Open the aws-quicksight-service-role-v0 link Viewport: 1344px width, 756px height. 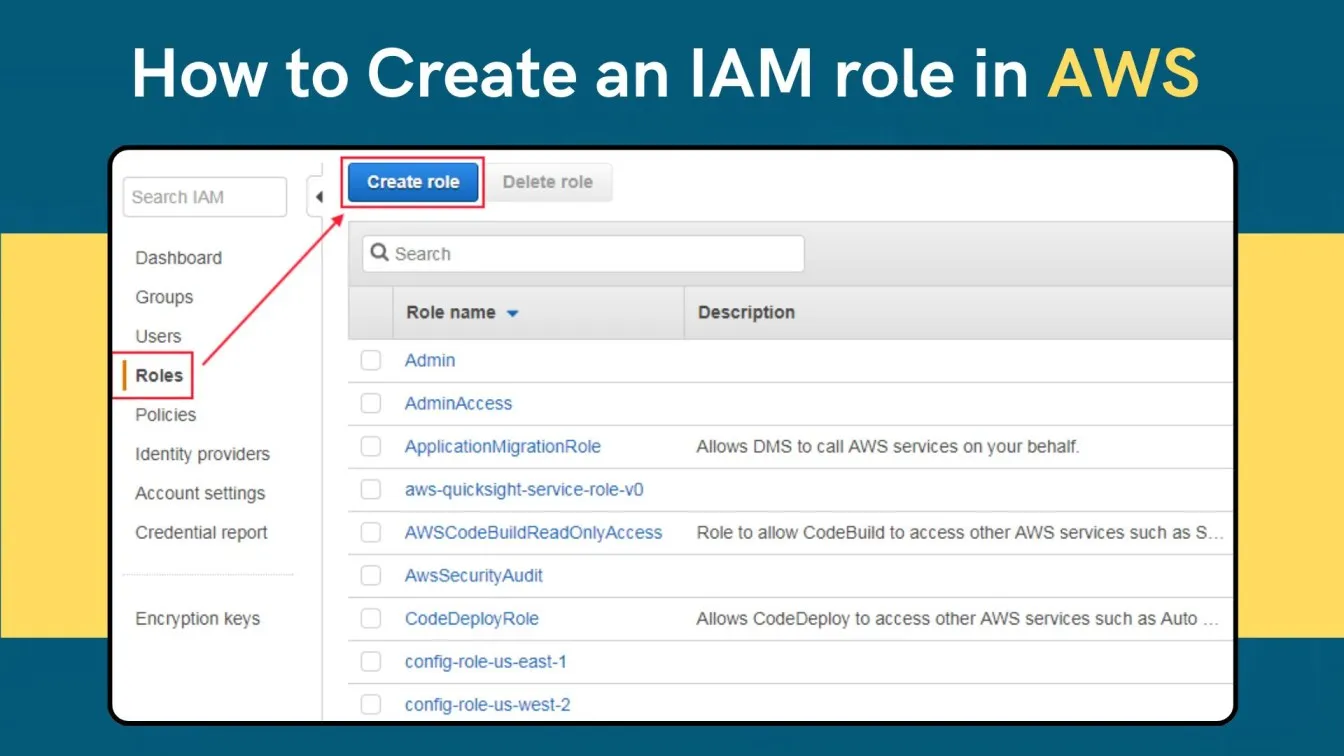[524, 490]
